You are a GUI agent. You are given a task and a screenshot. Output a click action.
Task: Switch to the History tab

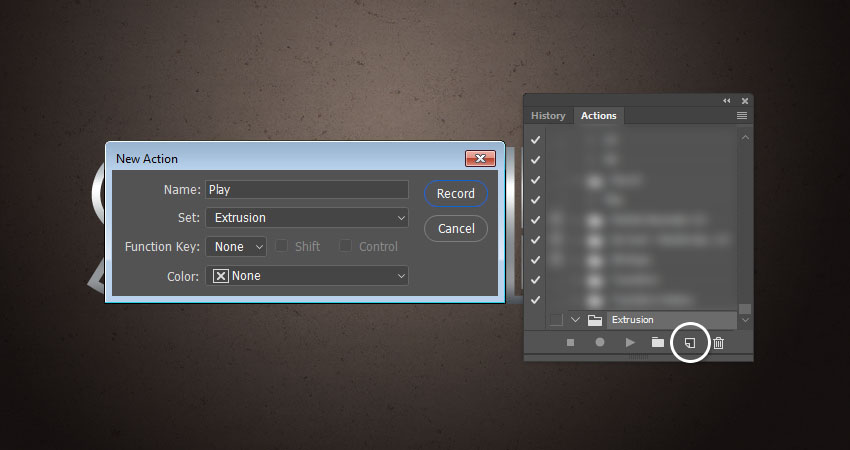[548, 115]
